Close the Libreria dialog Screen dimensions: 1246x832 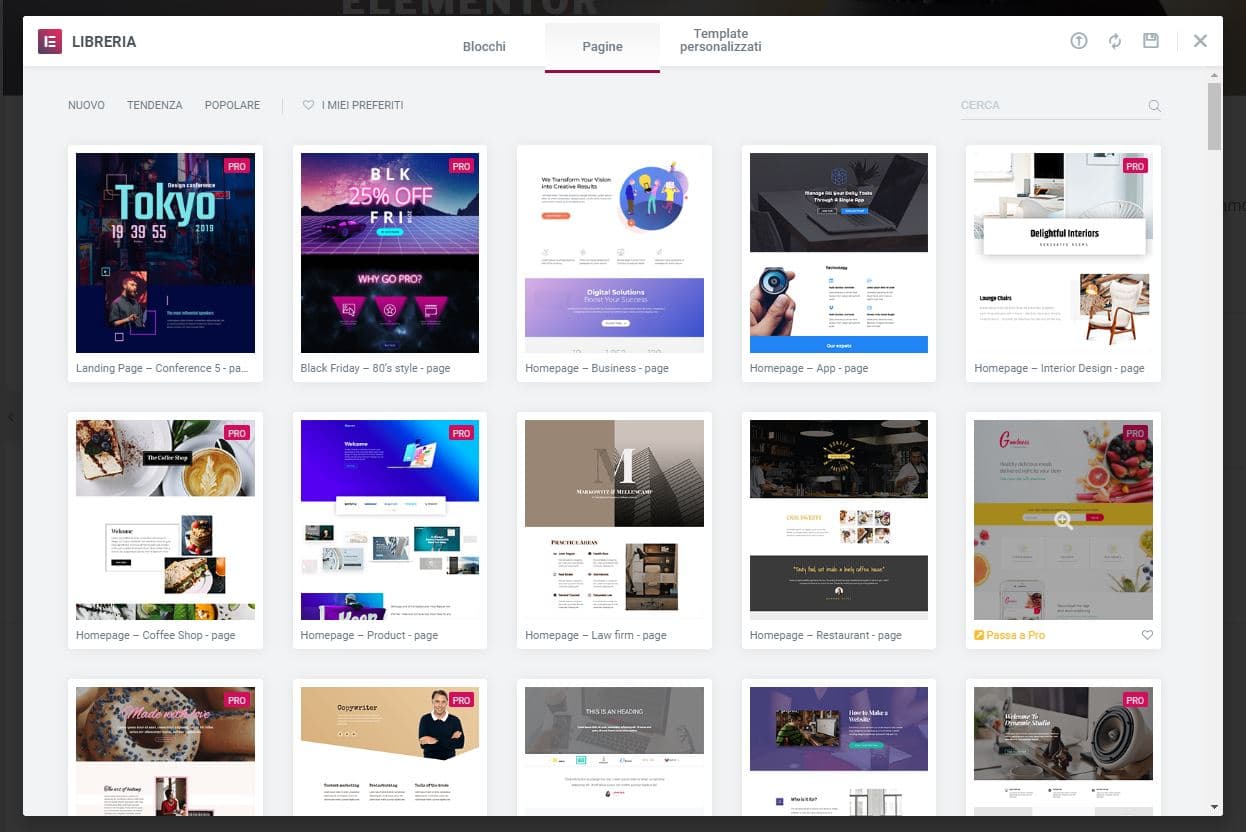tap(1200, 41)
